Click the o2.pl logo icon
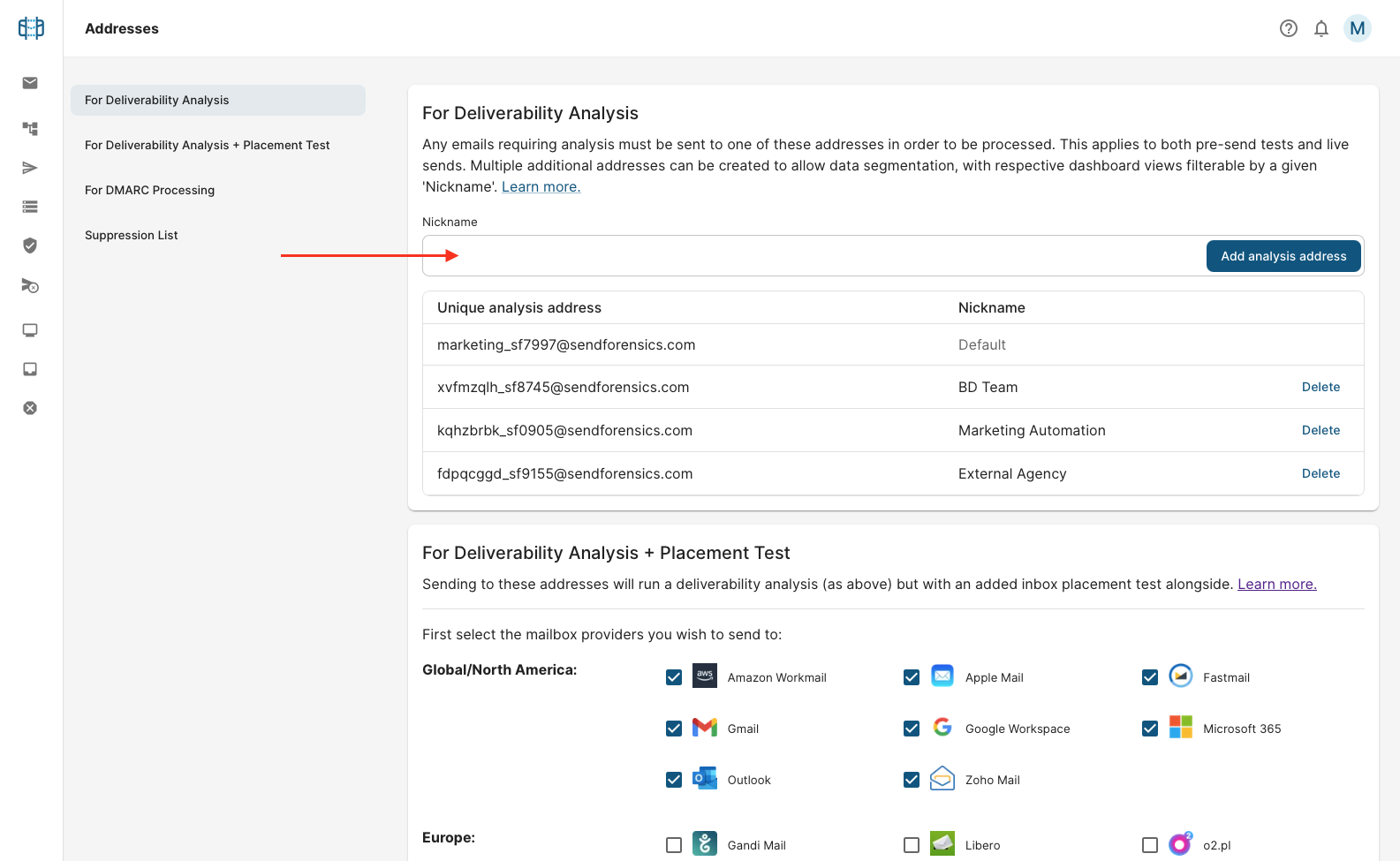 1181,843
